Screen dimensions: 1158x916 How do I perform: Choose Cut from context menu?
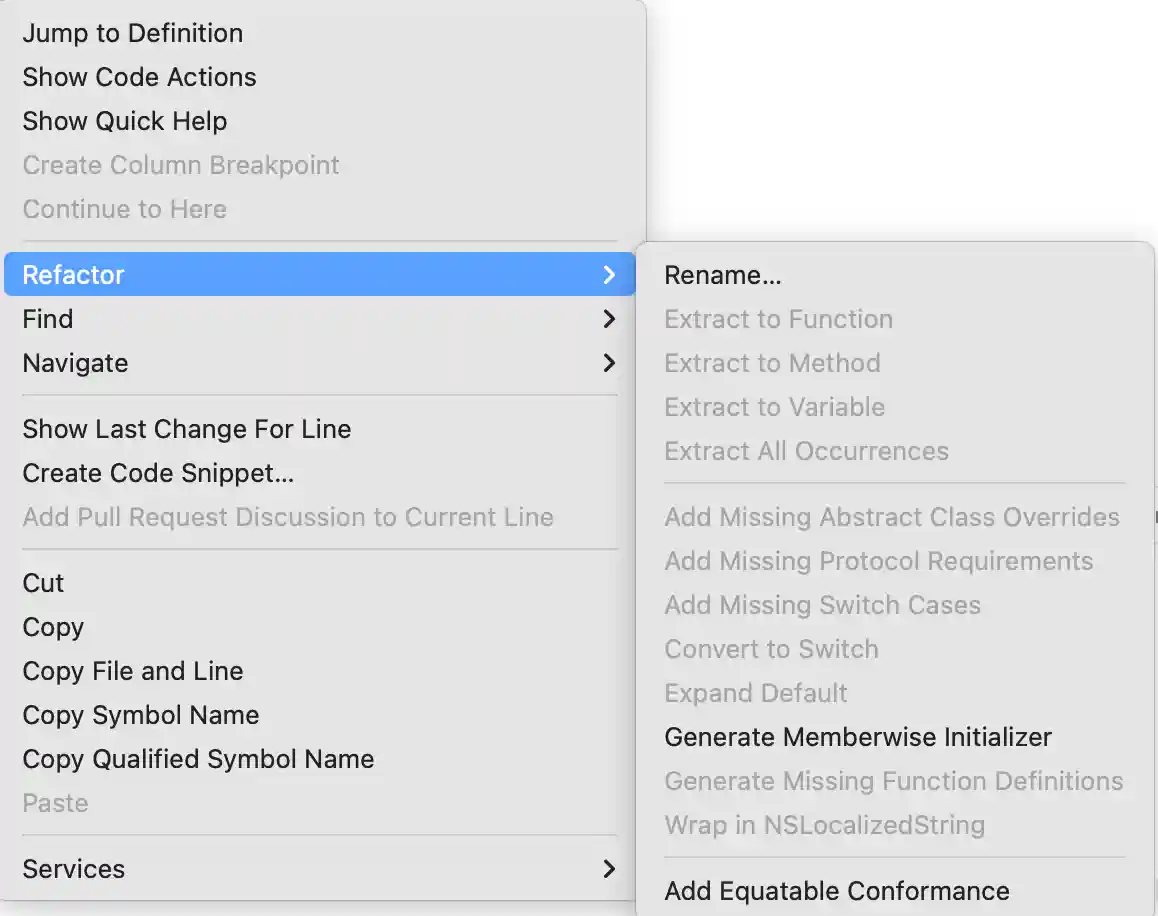click(x=43, y=583)
